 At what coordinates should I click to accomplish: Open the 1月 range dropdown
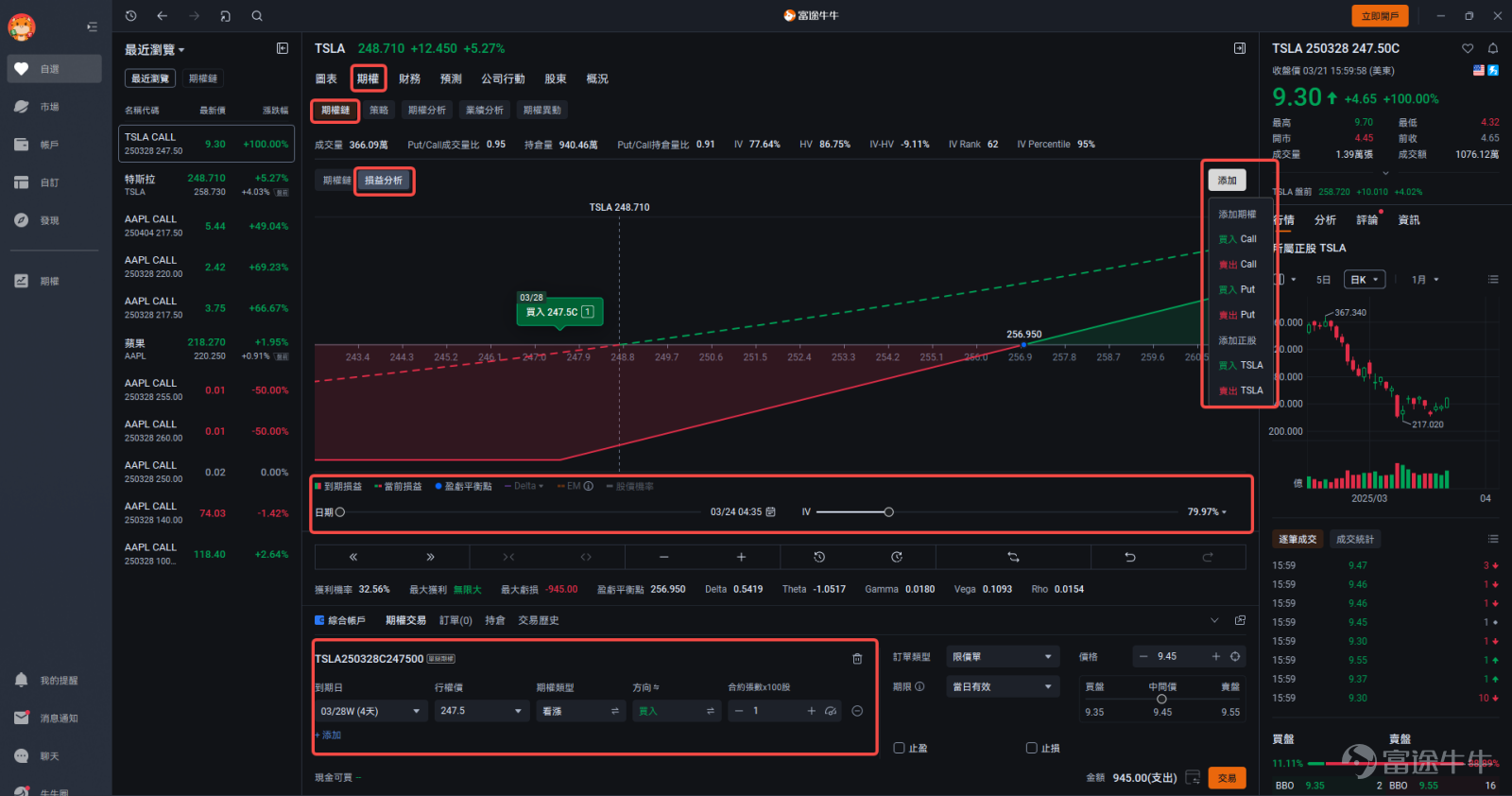[1425, 280]
